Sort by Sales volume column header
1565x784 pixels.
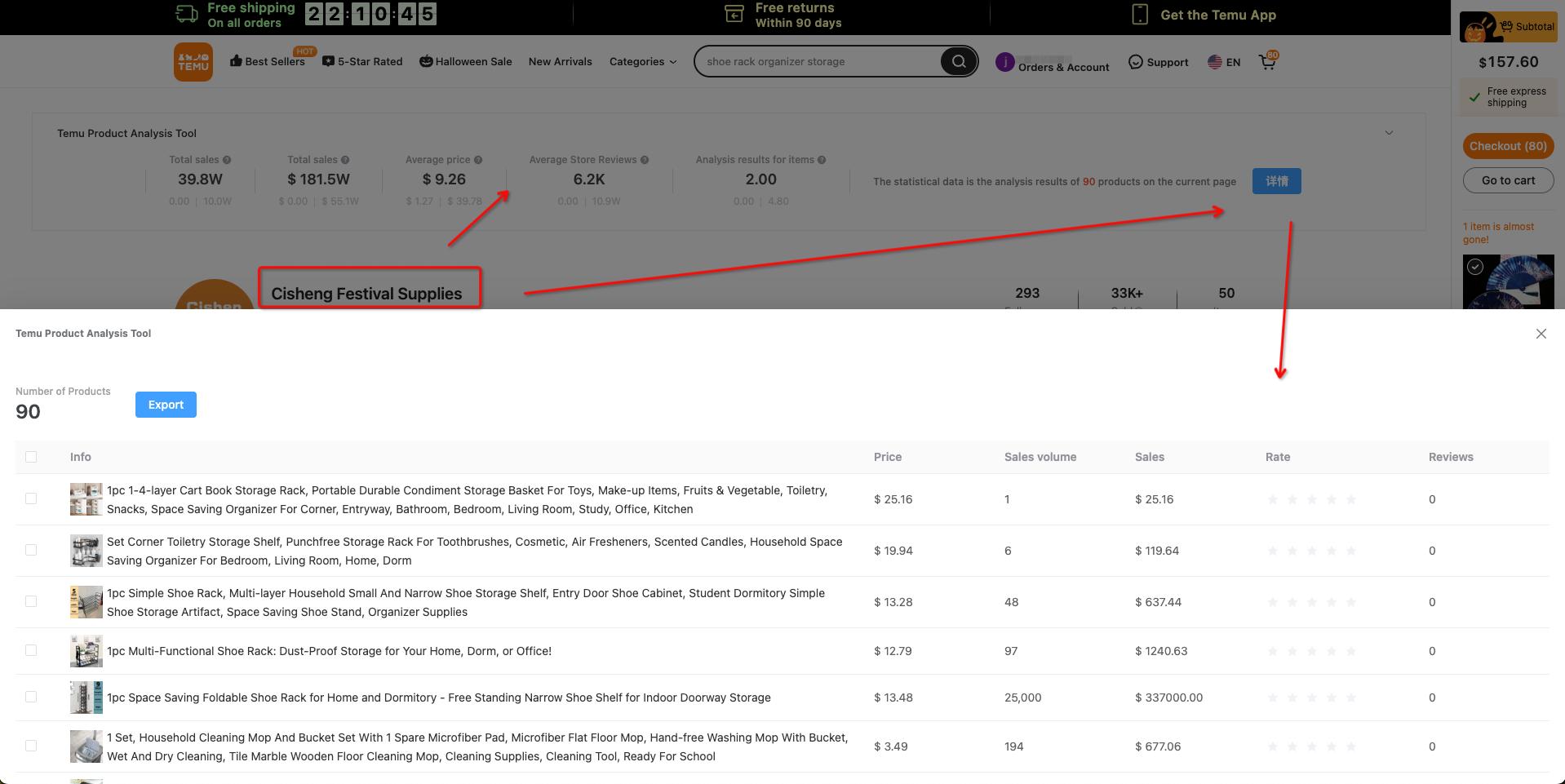1040,457
